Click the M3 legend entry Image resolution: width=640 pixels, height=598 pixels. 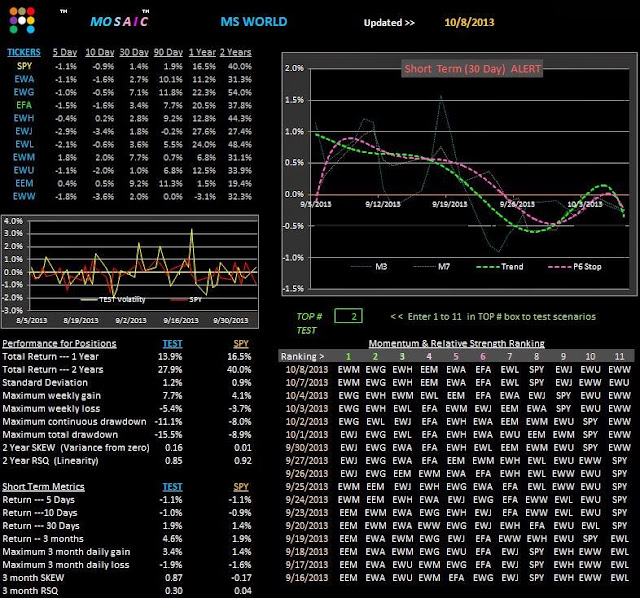369,267
